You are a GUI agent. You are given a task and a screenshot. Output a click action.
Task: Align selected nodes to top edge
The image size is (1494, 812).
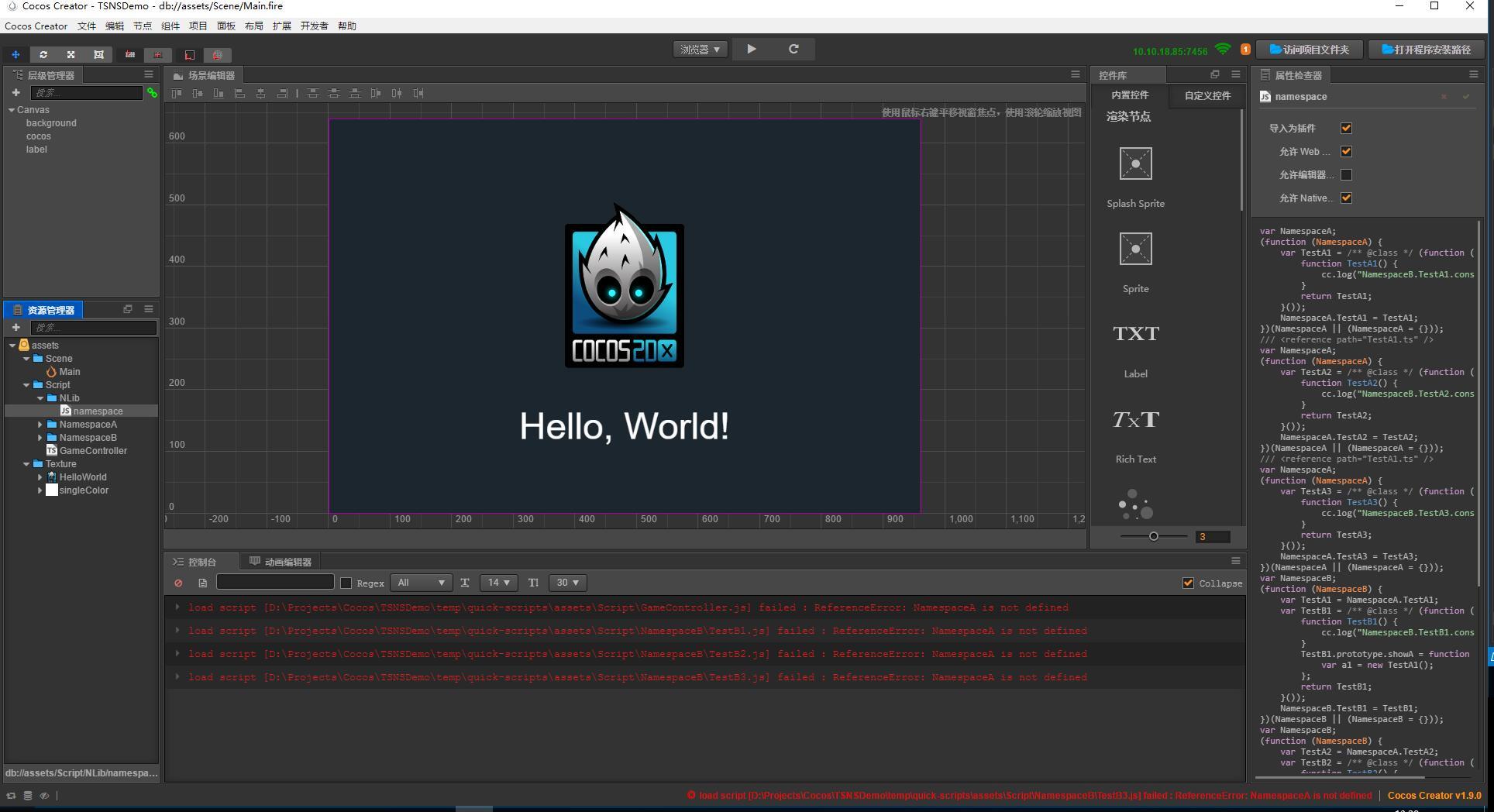pos(177,93)
